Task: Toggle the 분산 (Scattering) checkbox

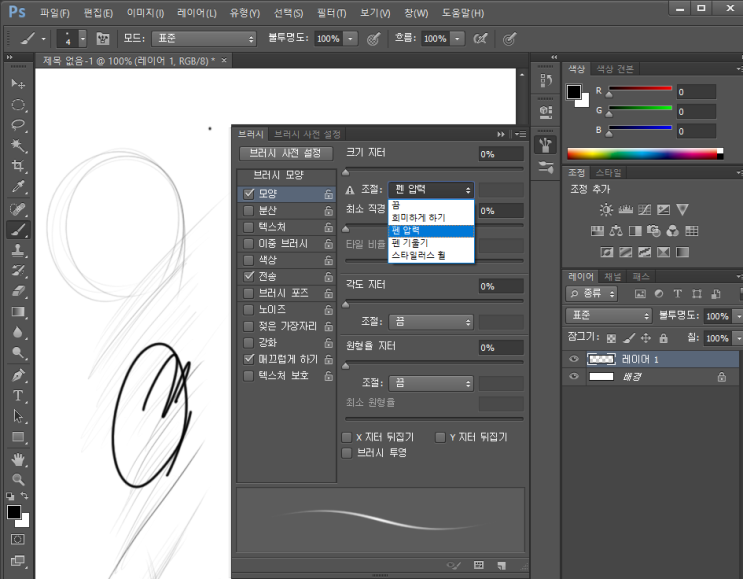Action: [249, 210]
